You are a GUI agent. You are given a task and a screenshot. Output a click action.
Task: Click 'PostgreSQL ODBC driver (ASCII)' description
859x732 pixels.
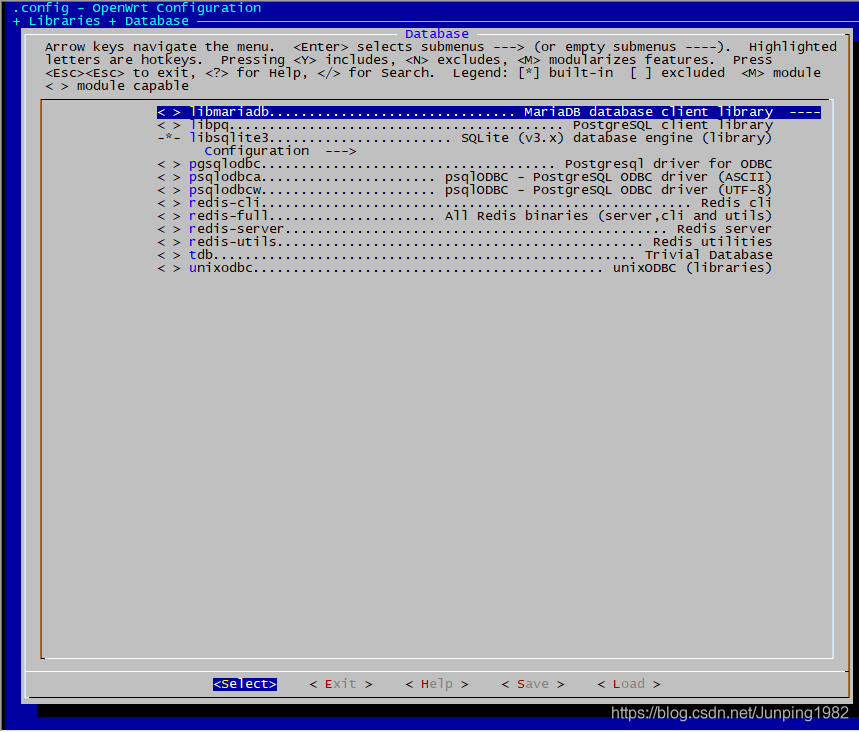point(652,178)
